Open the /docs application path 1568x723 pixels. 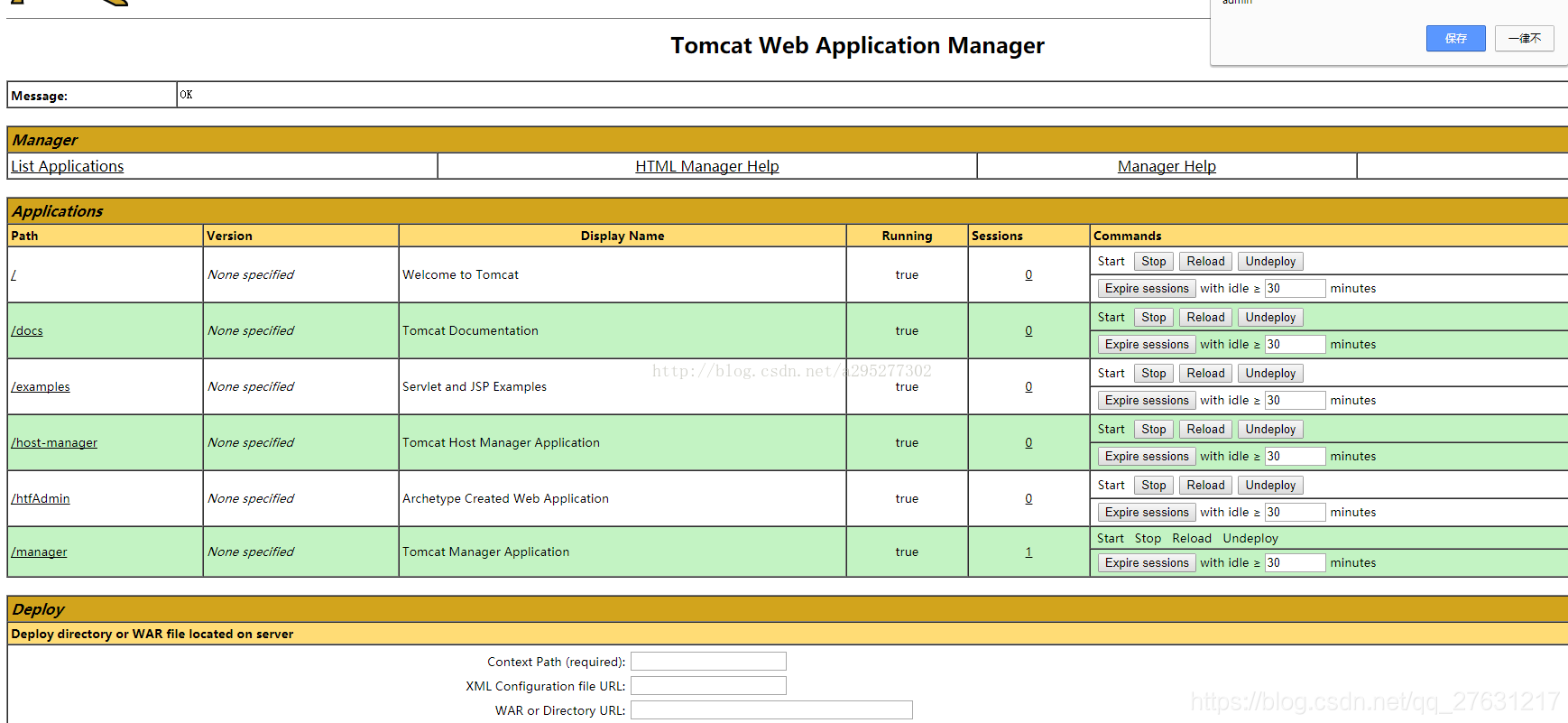coord(27,330)
